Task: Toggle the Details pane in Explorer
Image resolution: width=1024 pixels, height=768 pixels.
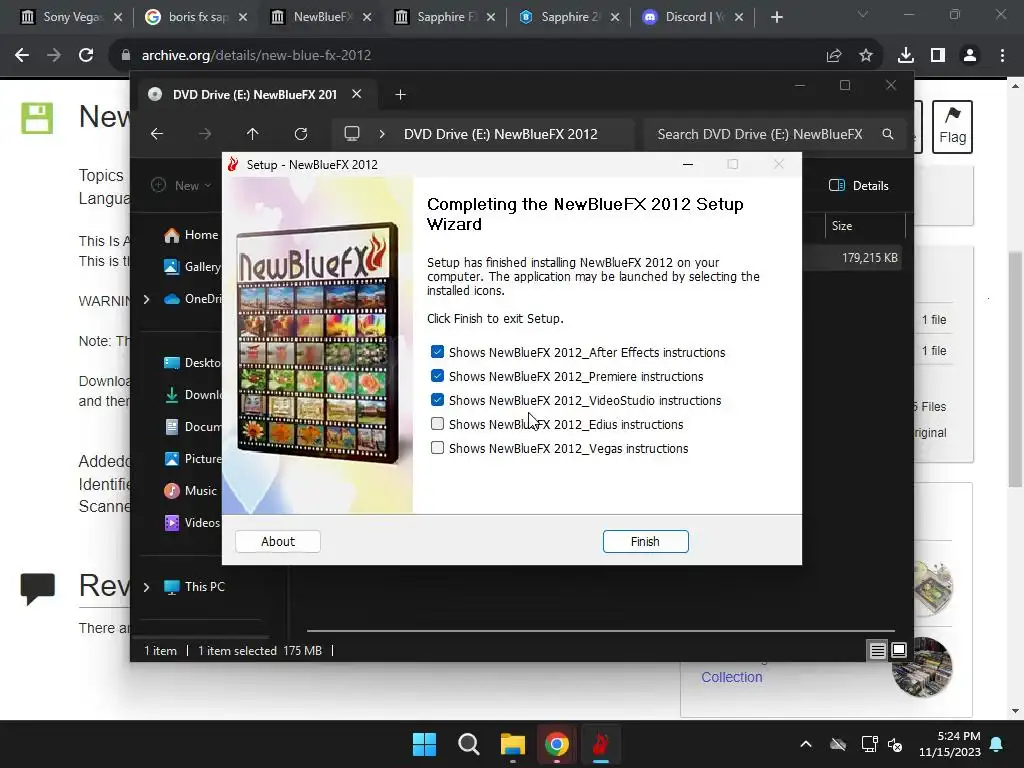Action: tap(858, 185)
